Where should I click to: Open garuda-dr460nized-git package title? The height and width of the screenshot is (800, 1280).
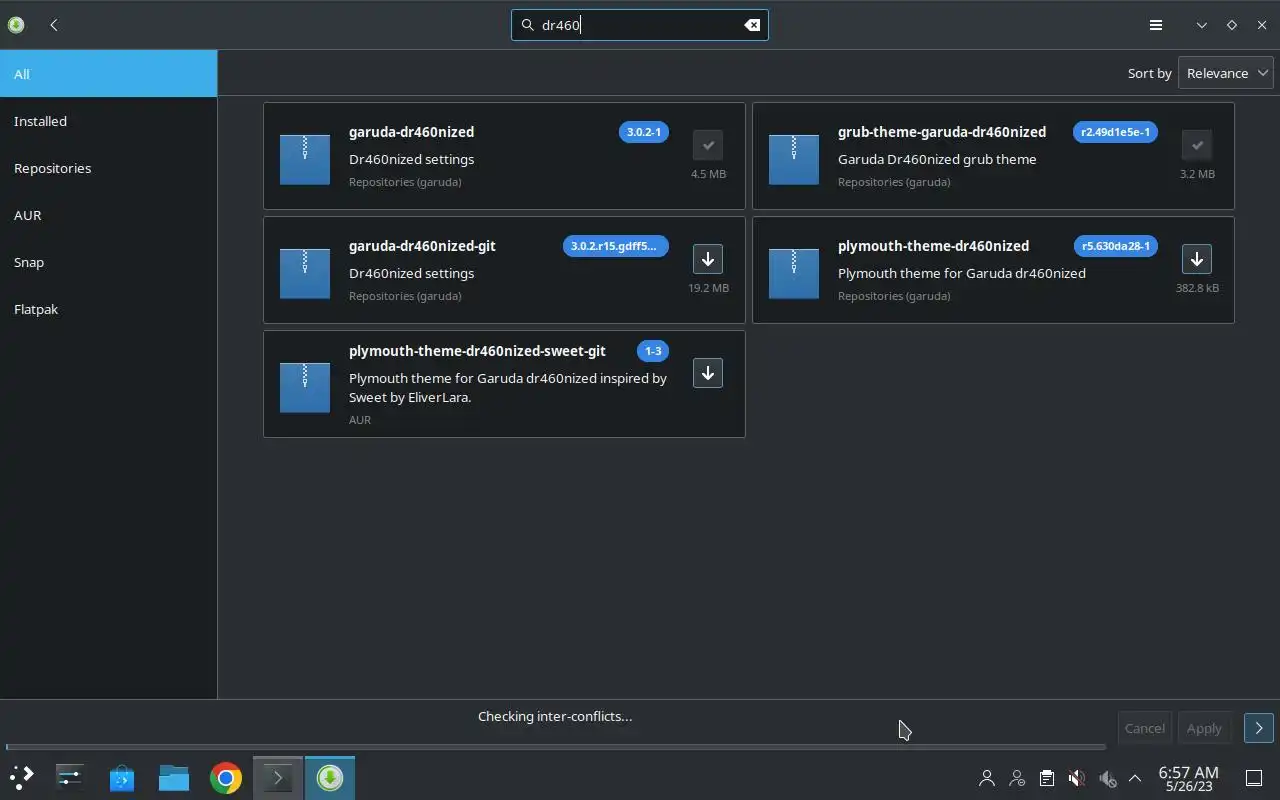click(422, 246)
